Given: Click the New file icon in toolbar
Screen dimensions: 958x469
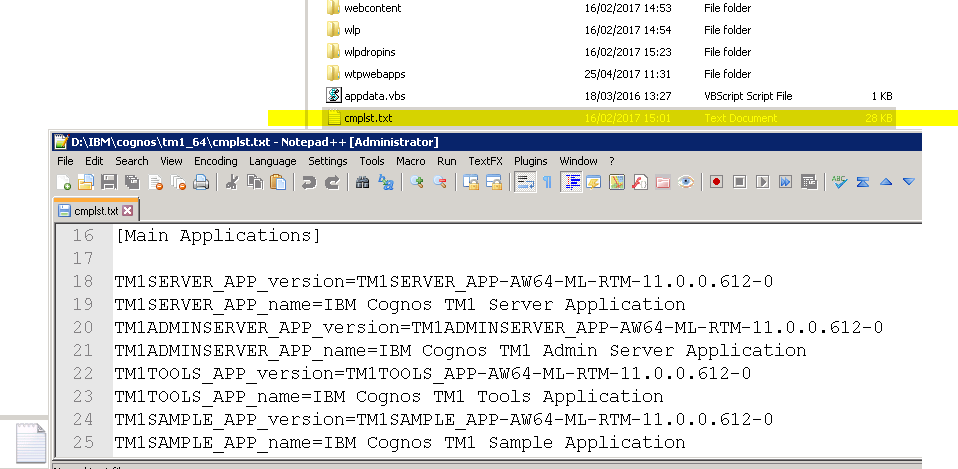Looking at the screenshot, I should [x=64, y=182].
